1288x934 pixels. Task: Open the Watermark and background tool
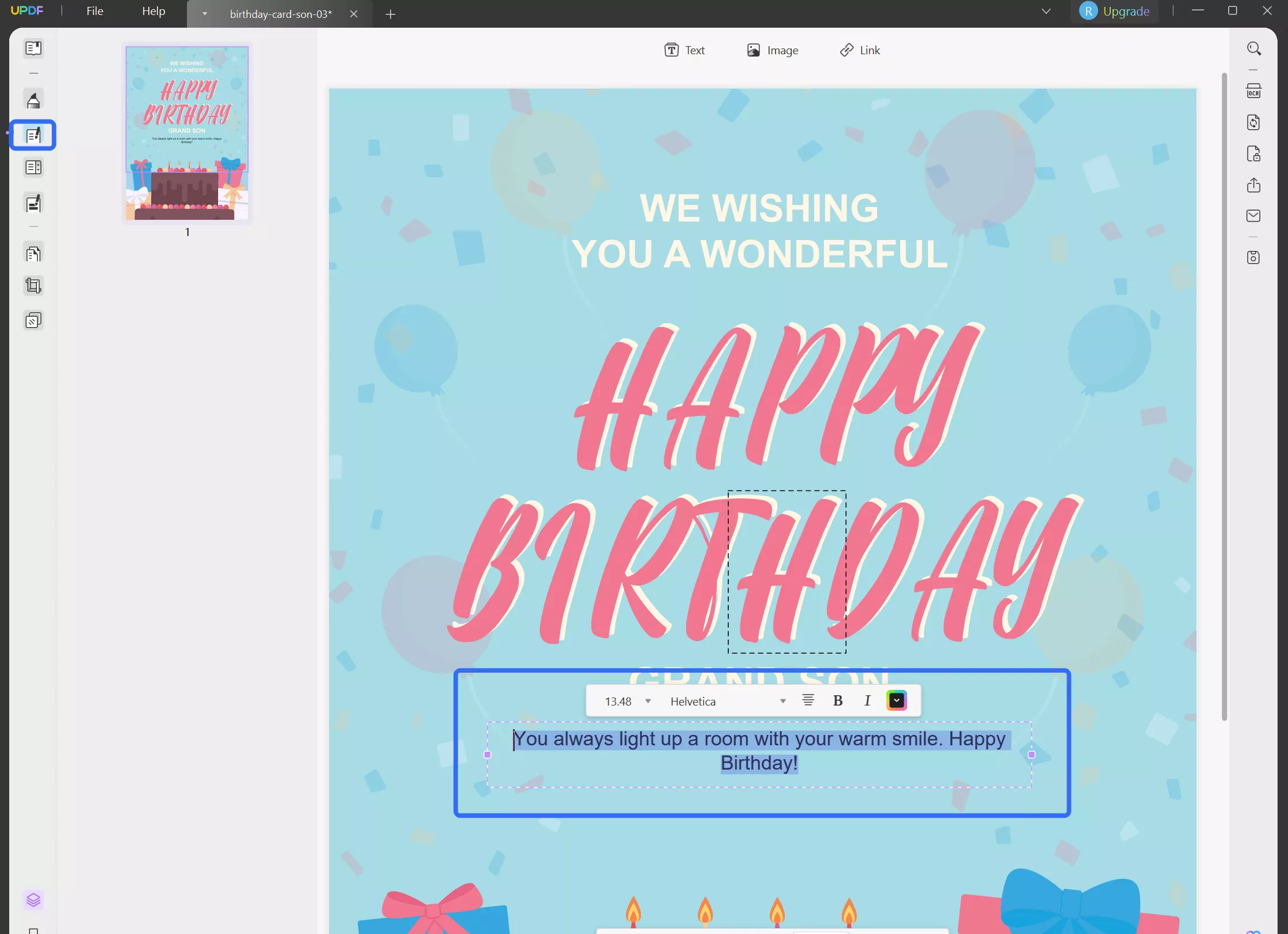(33, 321)
